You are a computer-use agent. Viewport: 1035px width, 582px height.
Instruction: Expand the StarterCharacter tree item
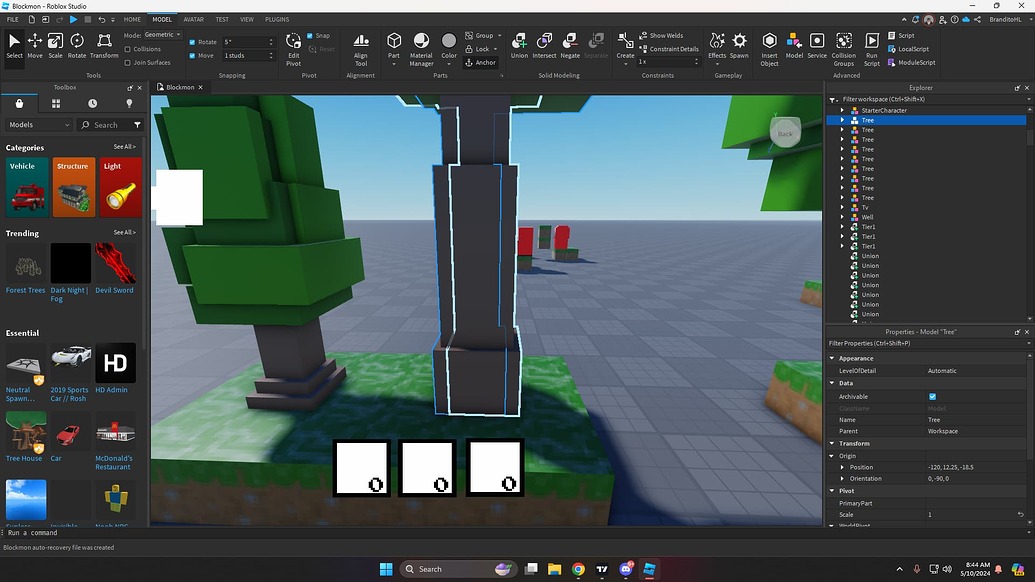pyautogui.click(x=842, y=110)
